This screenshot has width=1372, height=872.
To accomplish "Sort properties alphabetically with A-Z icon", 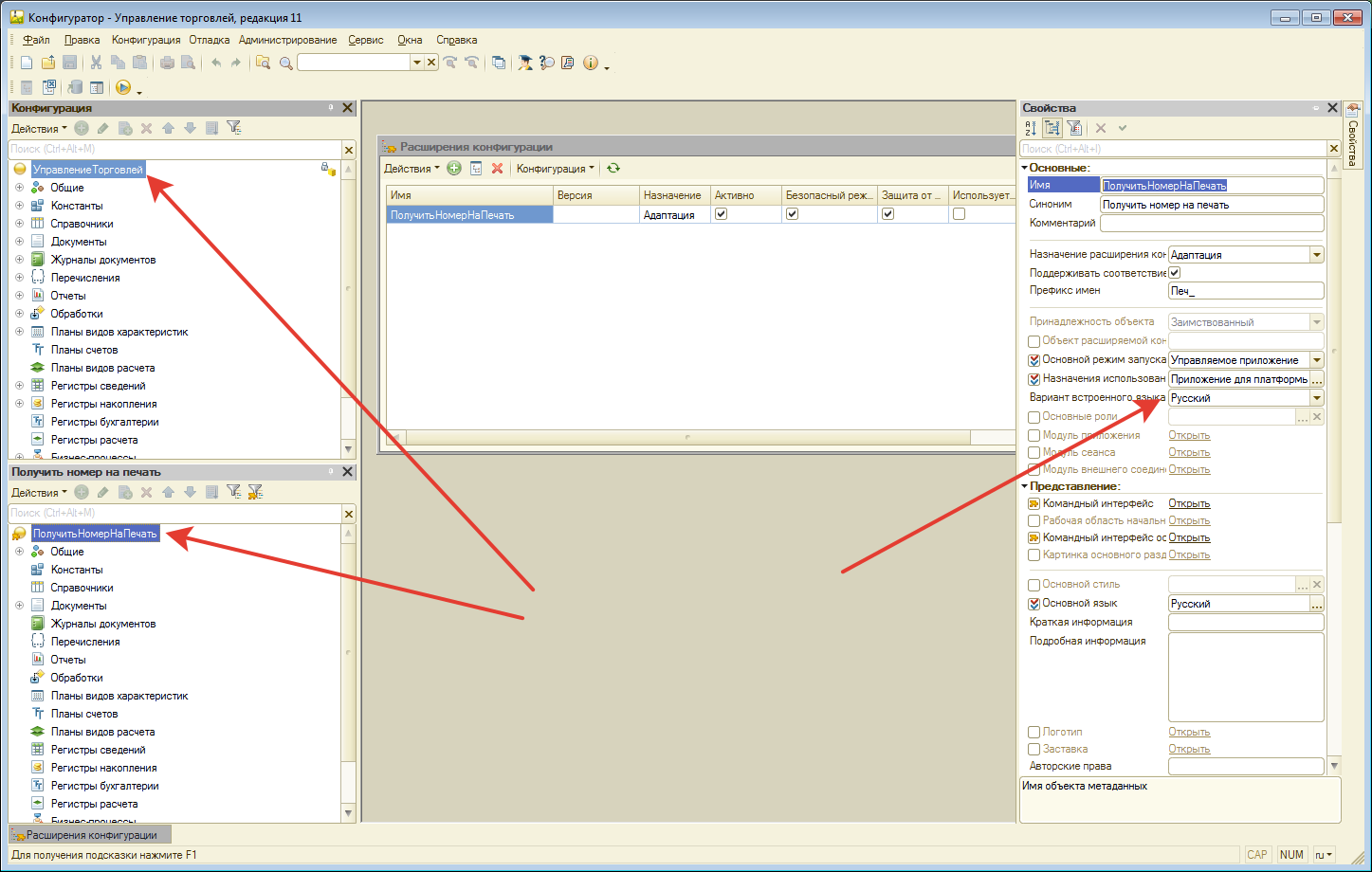I will click(1031, 128).
